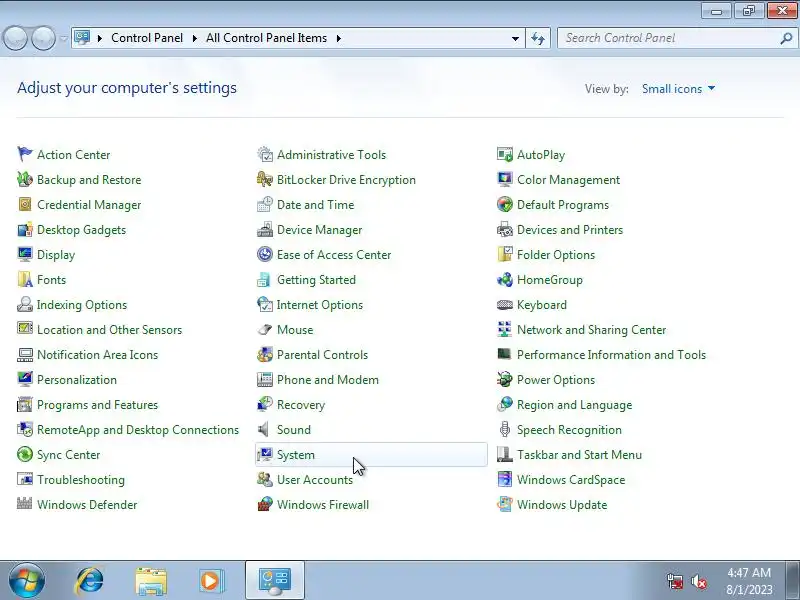
Task: Open Windows Explorer from the taskbar
Action: click(151, 581)
